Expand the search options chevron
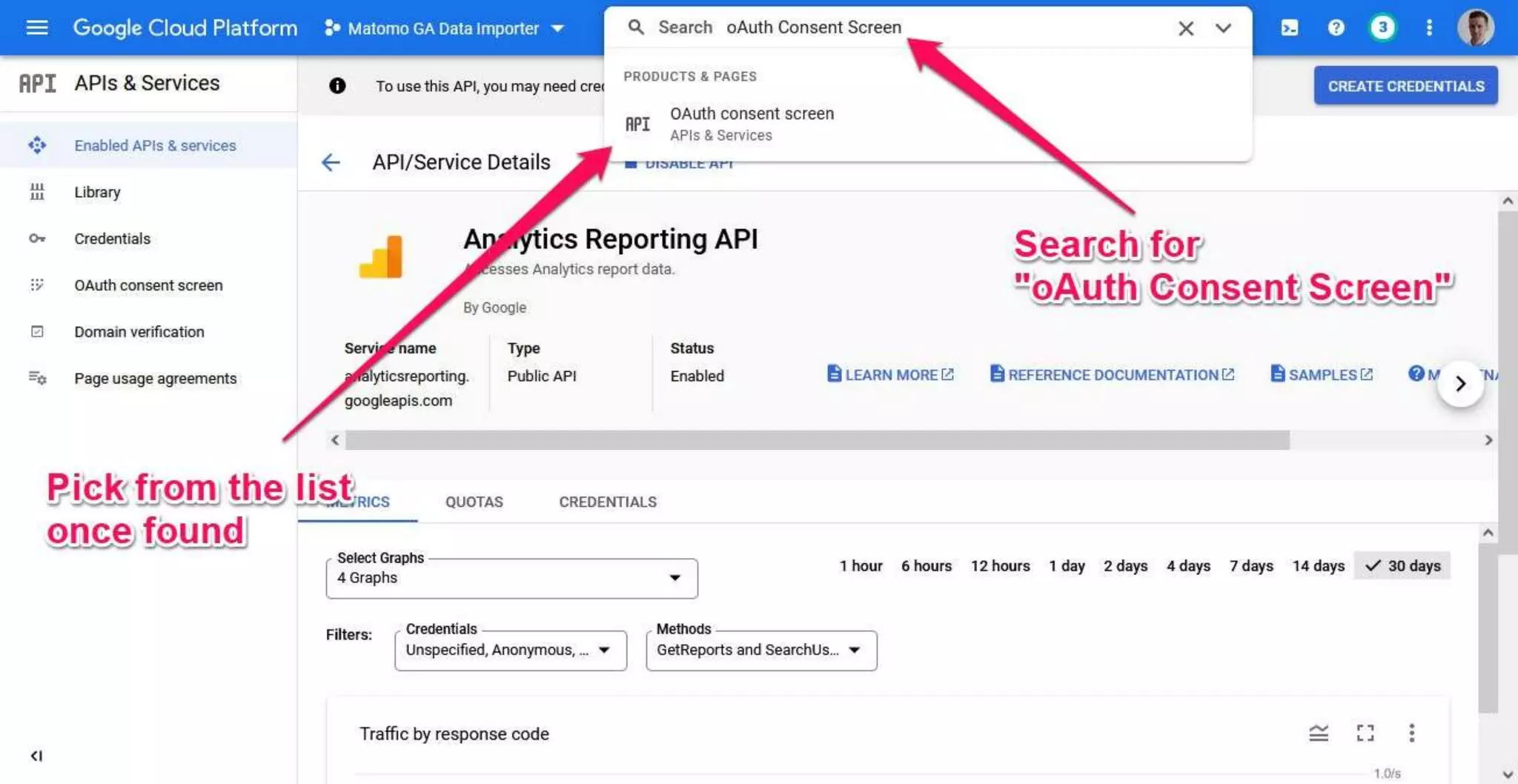 pyautogui.click(x=1223, y=28)
